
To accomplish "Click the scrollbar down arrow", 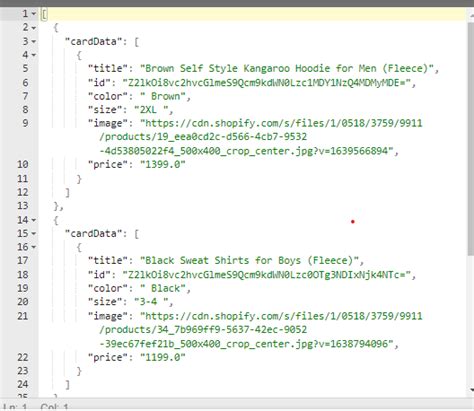I will [471, 389].
